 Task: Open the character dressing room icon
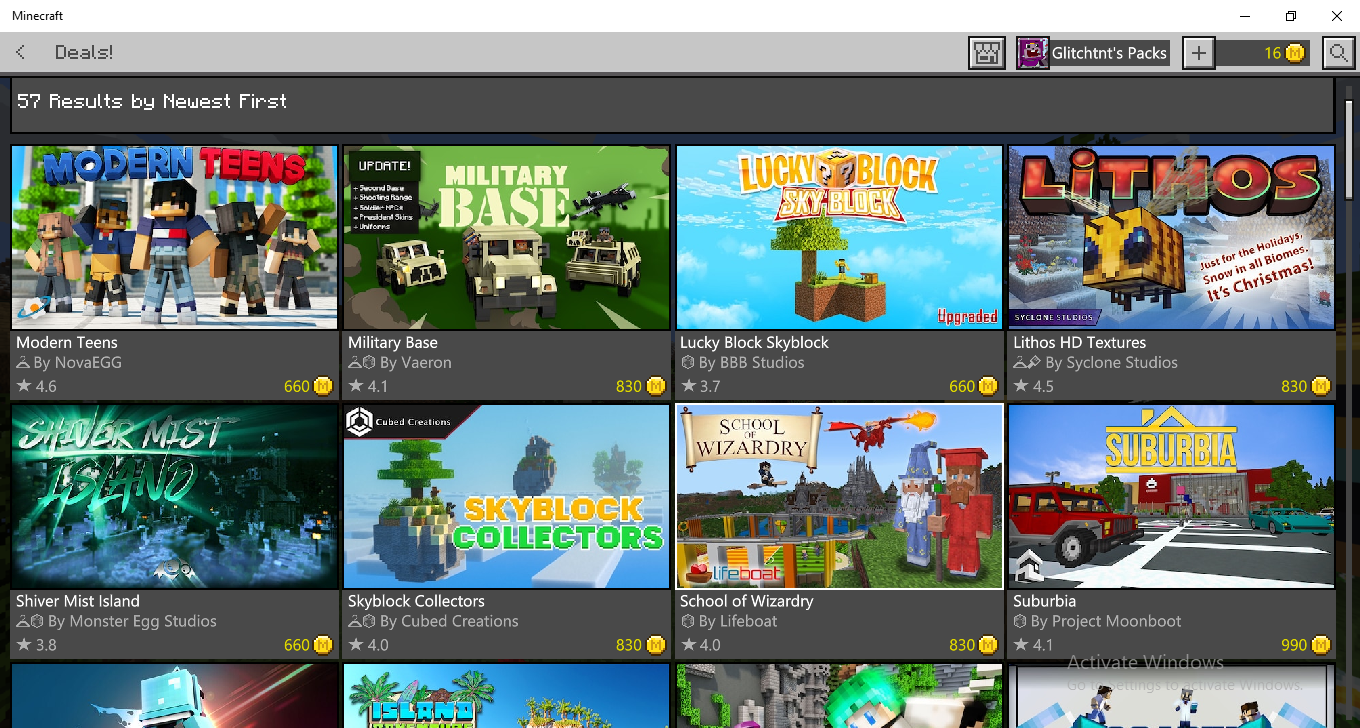point(987,53)
